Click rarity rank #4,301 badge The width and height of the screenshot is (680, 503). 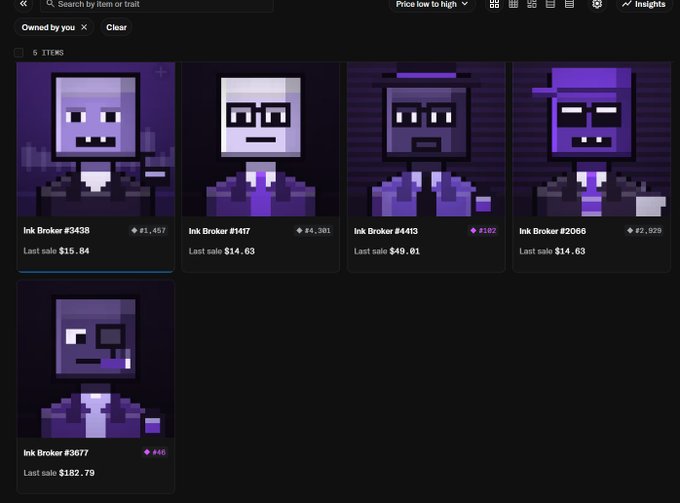(314, 231)
